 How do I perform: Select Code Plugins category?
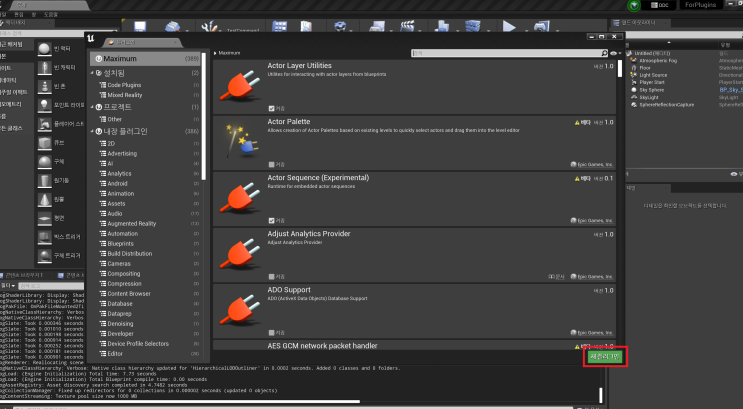(x=124, y=85)
